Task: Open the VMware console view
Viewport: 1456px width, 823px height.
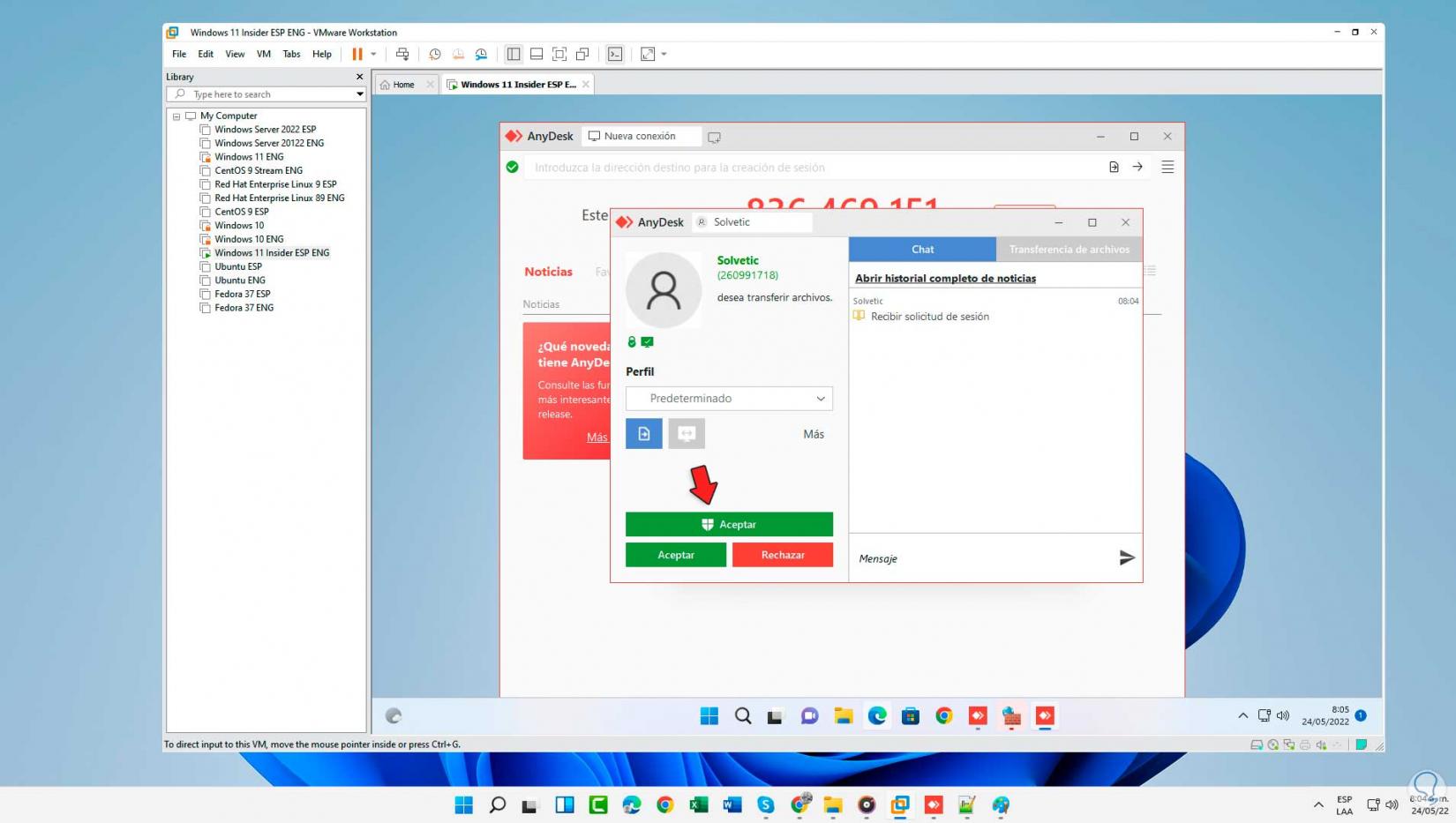Action: pyautogui.click(x=615, y=54)
